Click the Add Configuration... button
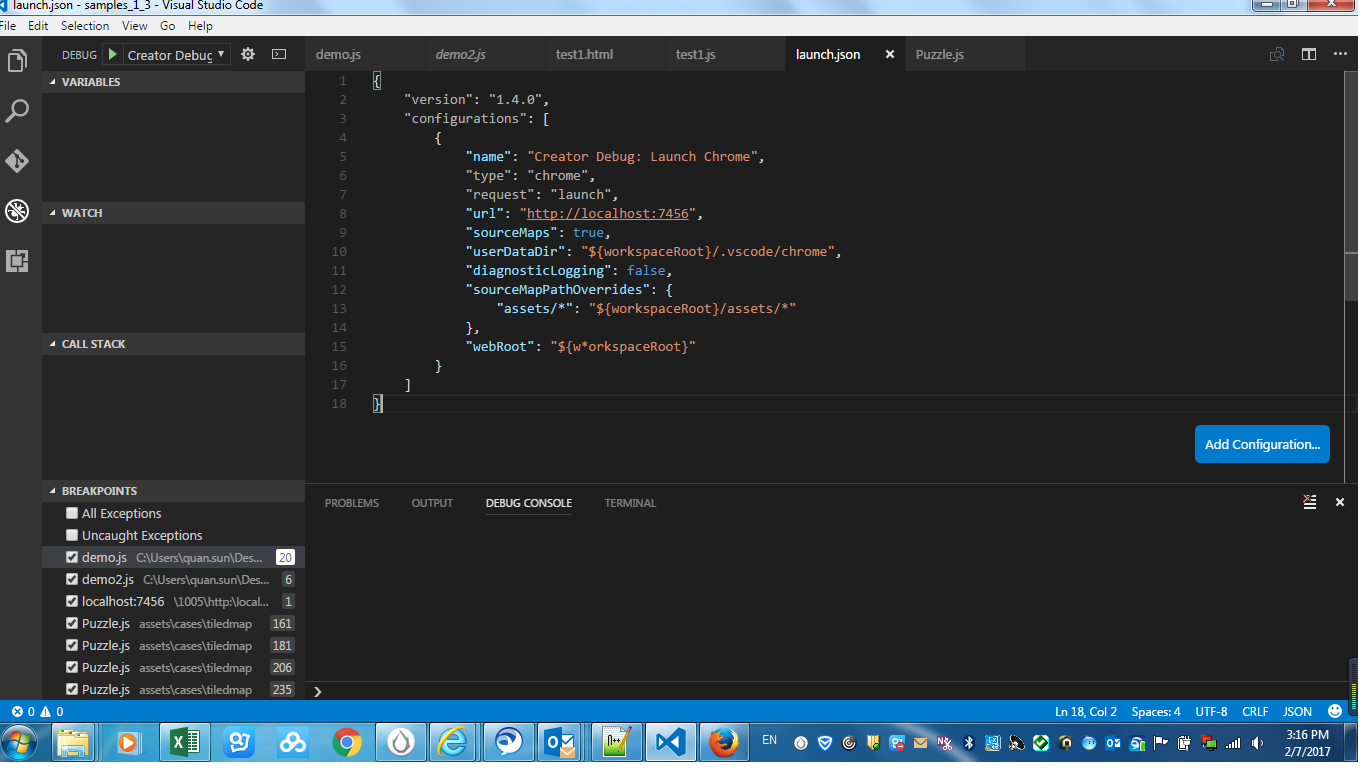 pyautogui.click(x=1262, y=444)
